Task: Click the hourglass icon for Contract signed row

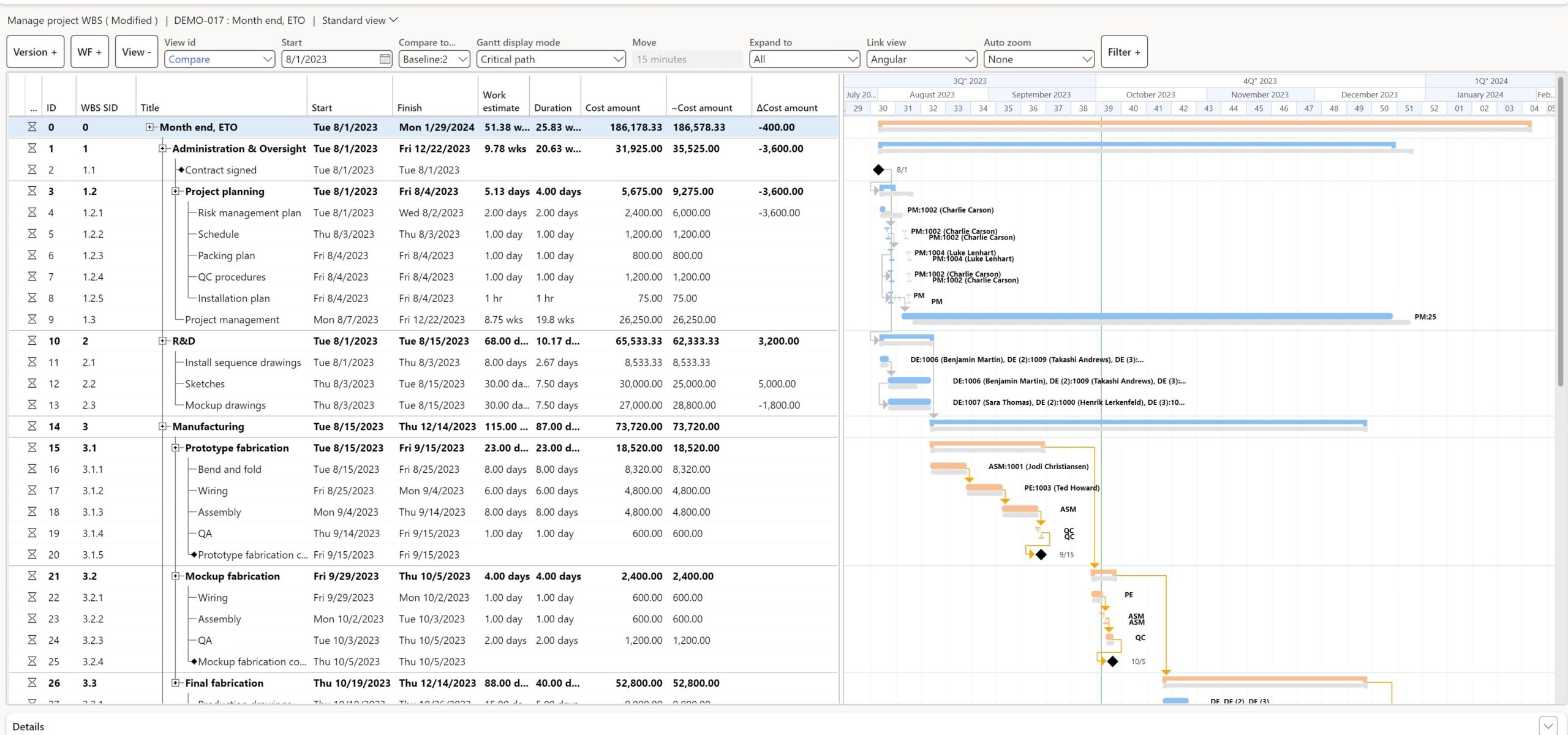Action: pos(32,170)
